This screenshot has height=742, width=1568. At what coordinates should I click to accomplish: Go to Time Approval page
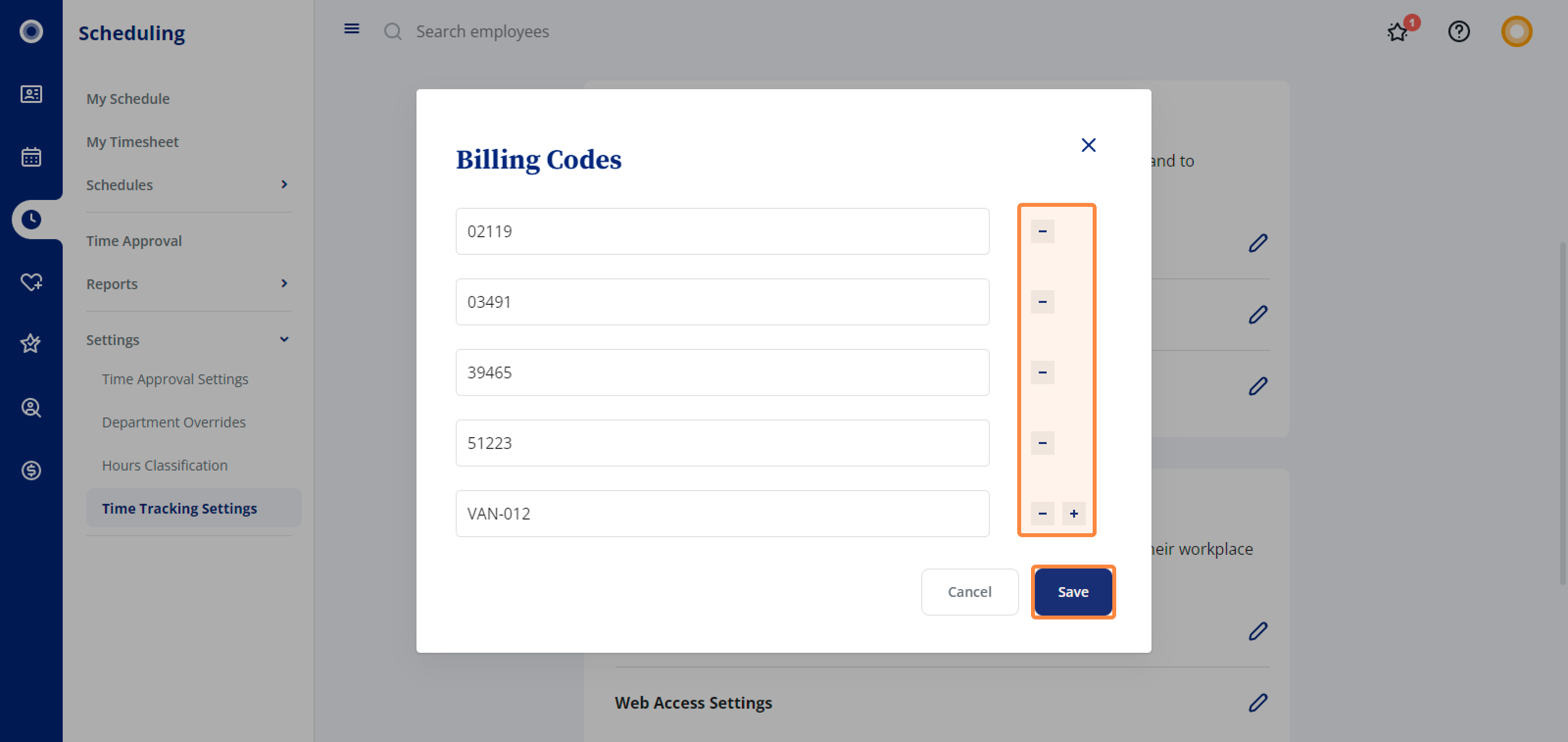point(134,241)
